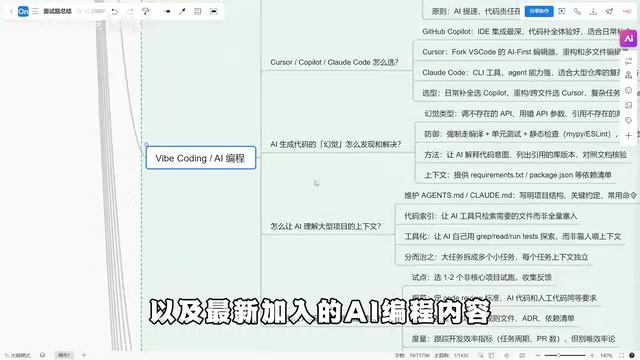Enter fullscreen mode
This screenshot has width=640, height=360.
coord(621,356)
